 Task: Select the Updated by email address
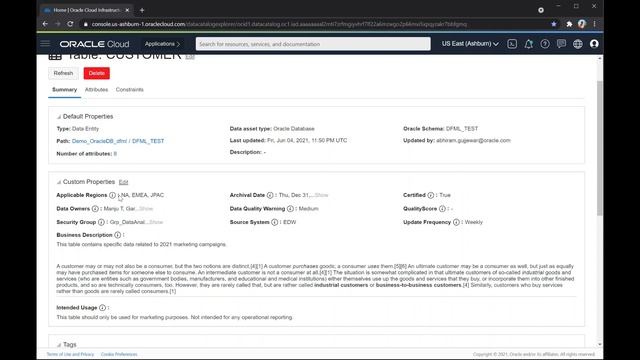(x=473, y=140)
